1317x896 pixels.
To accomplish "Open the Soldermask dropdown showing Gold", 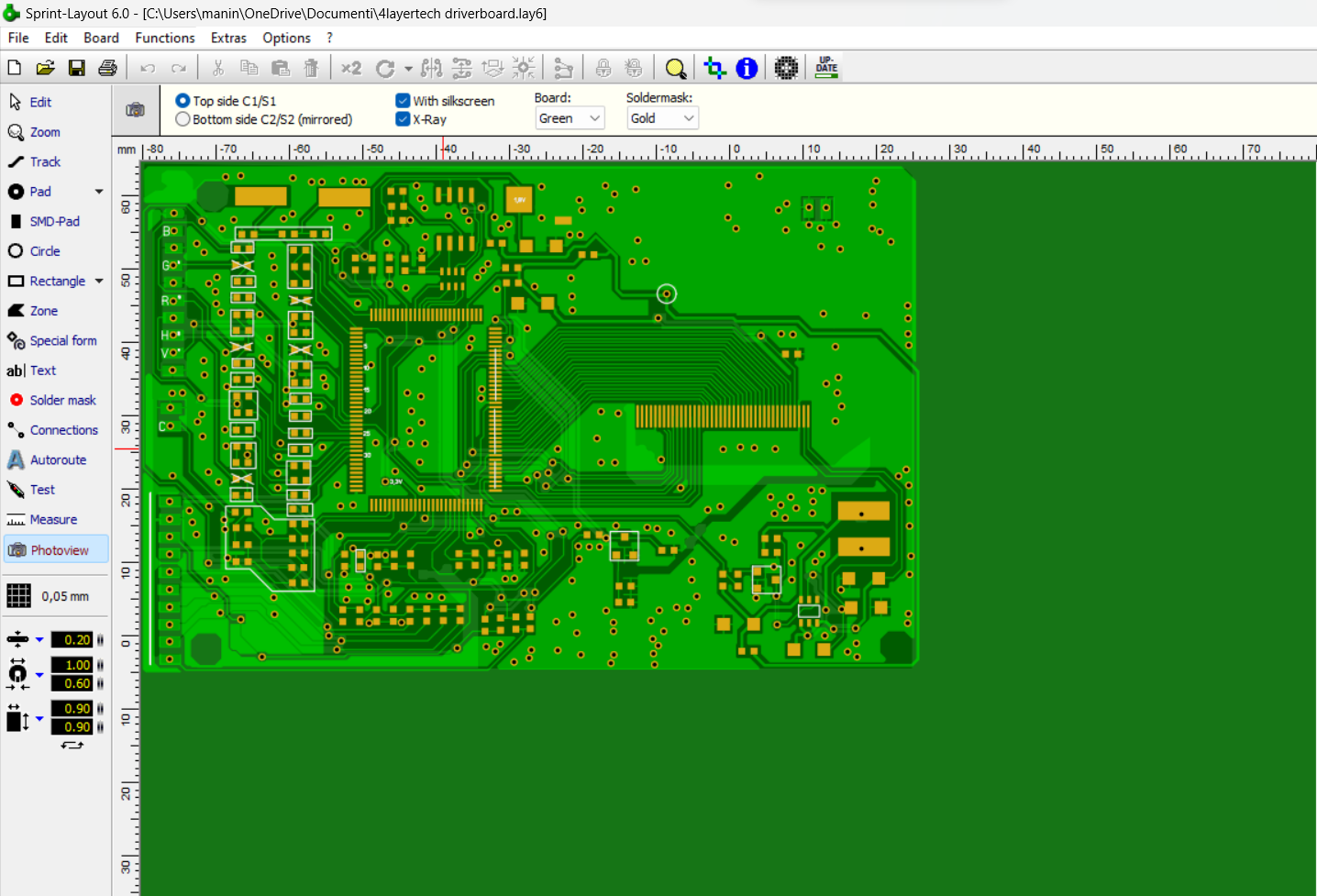I will tap(662, 118).
